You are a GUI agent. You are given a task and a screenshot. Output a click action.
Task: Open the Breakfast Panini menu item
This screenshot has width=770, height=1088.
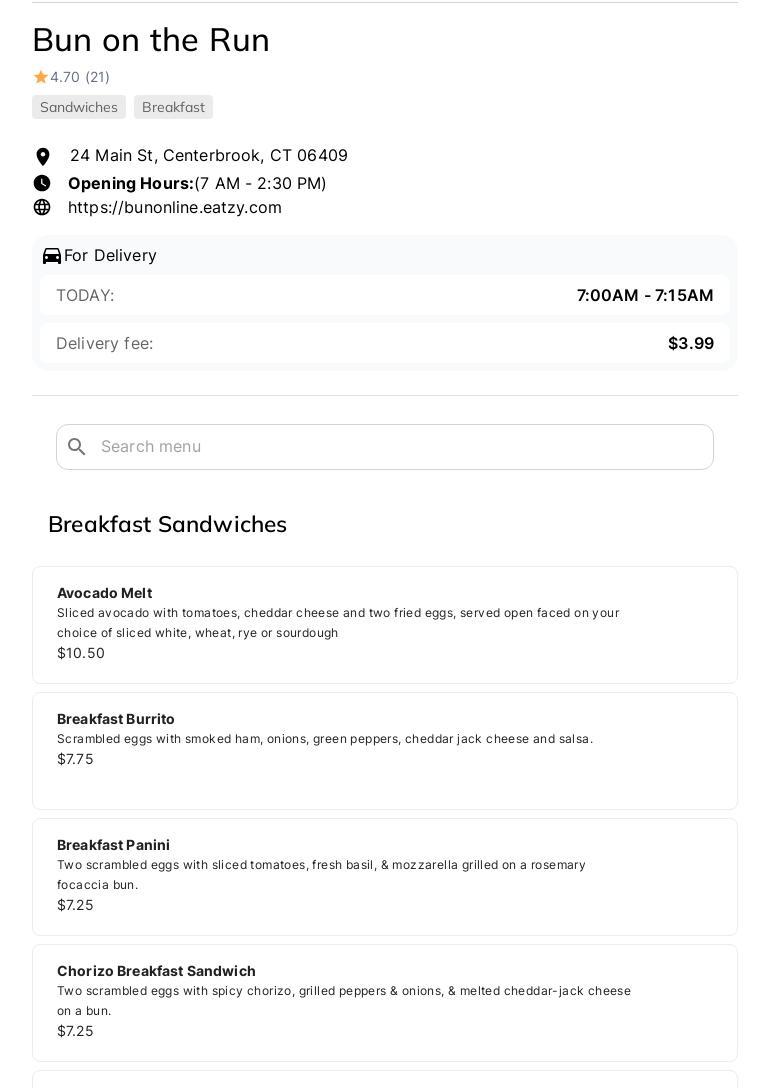pos(385,876)
